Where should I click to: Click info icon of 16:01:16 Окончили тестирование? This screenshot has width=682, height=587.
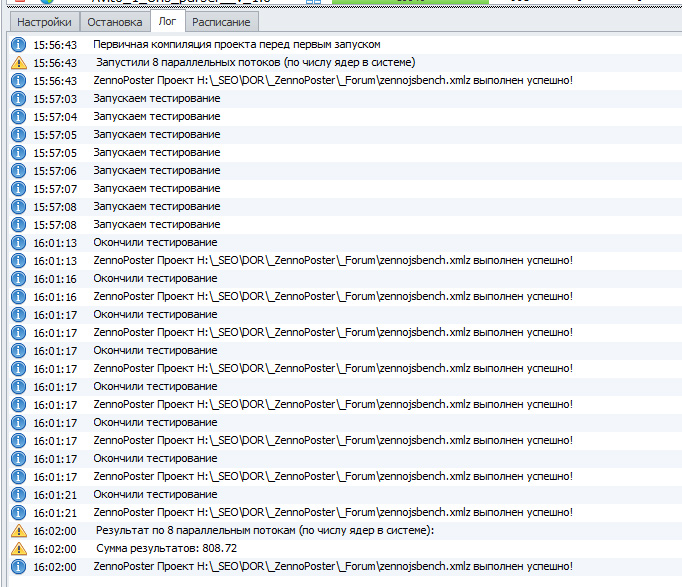tap(18, 279)
